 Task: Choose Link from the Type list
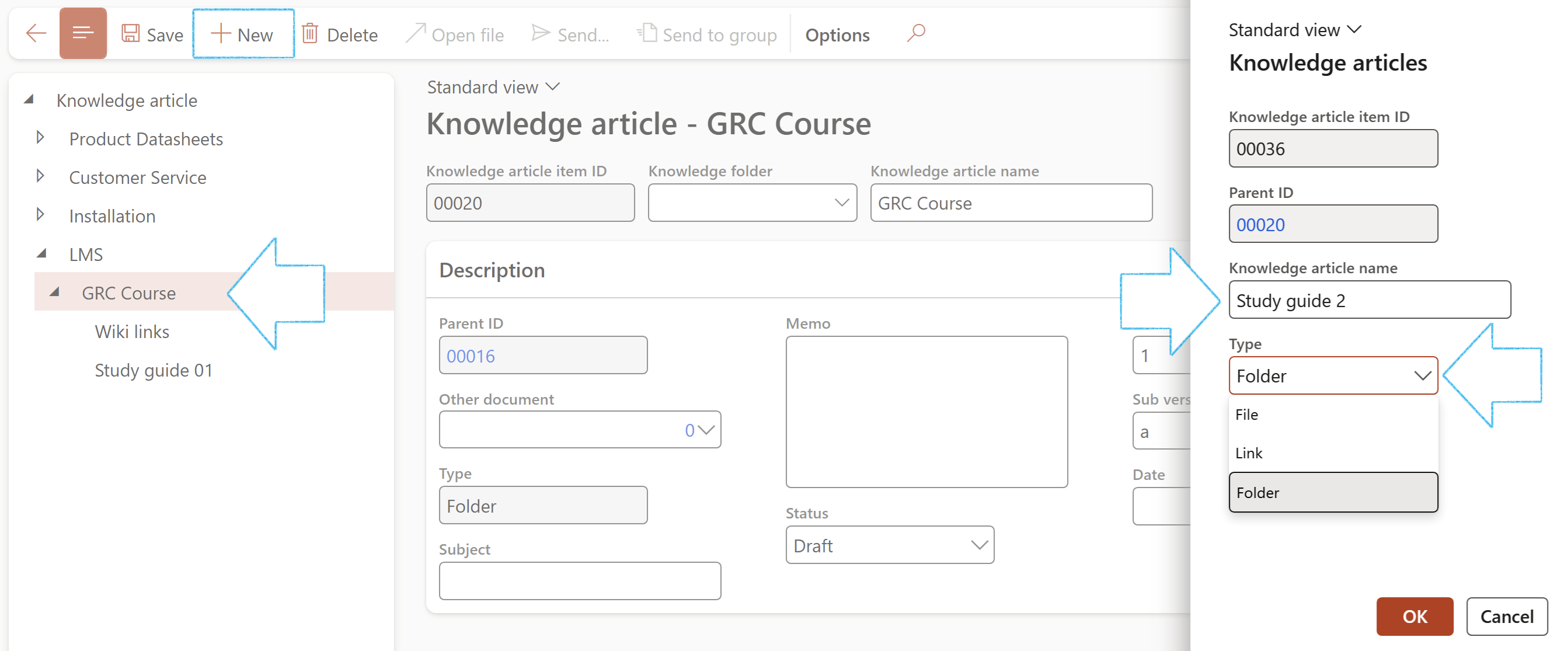pos(1333,453)
